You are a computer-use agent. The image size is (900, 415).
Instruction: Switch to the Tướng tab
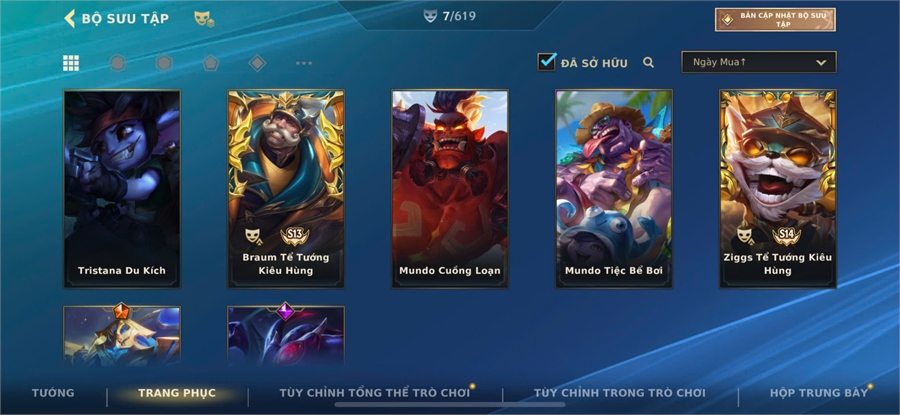pos(53,393)
